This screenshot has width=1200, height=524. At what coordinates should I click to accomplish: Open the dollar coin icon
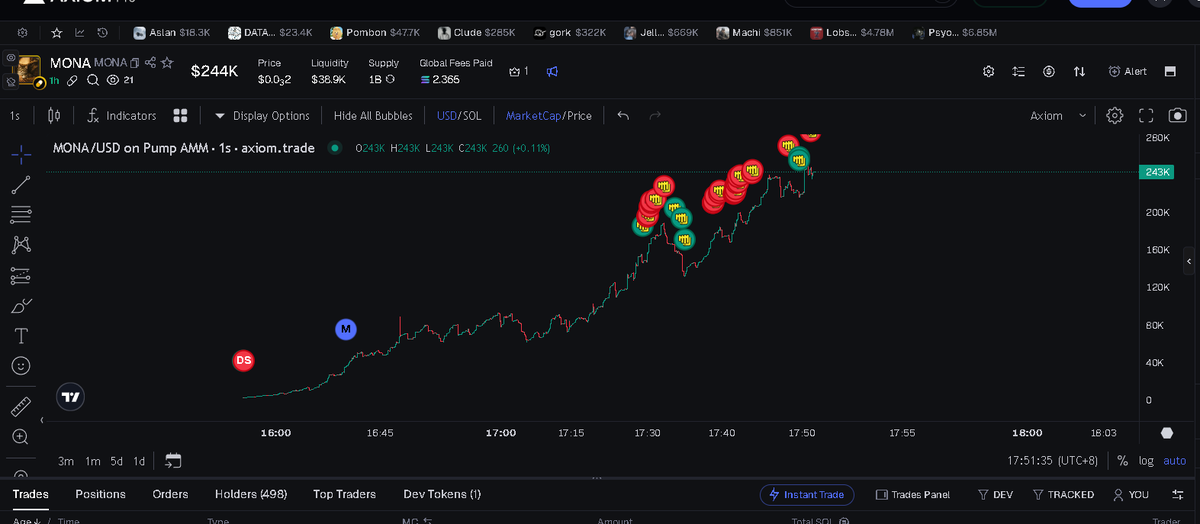pyautogui.click(x=1049, y=72)
